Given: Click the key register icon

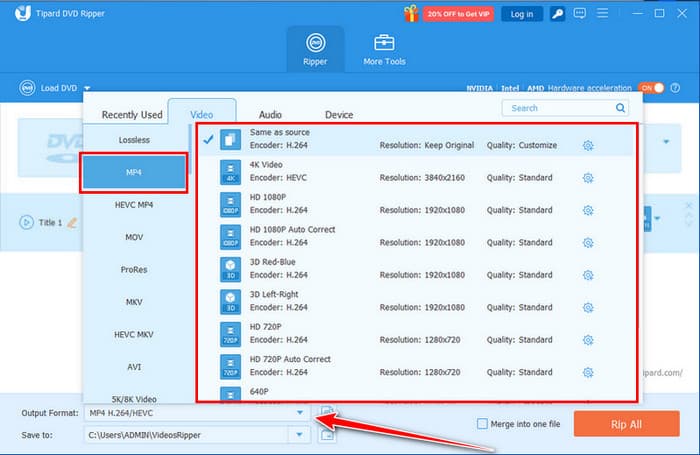Looking at the screenshot, I should pos(556,14).
